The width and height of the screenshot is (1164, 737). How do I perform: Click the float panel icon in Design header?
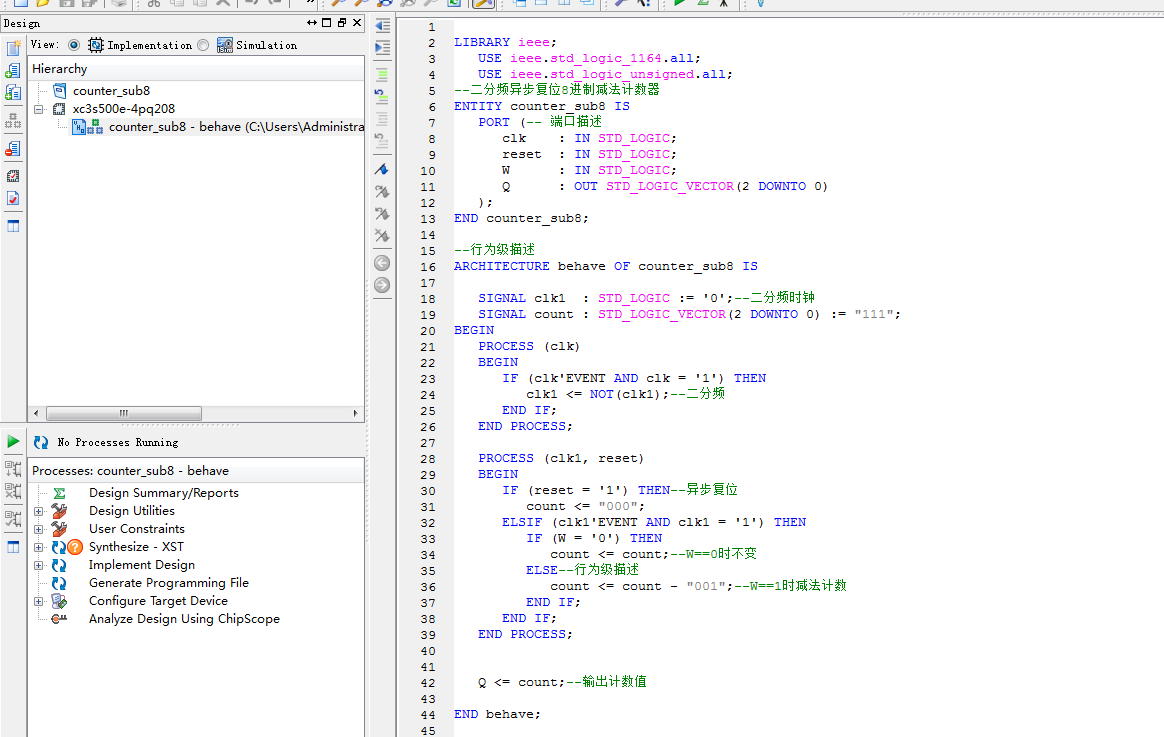point(342,23)
